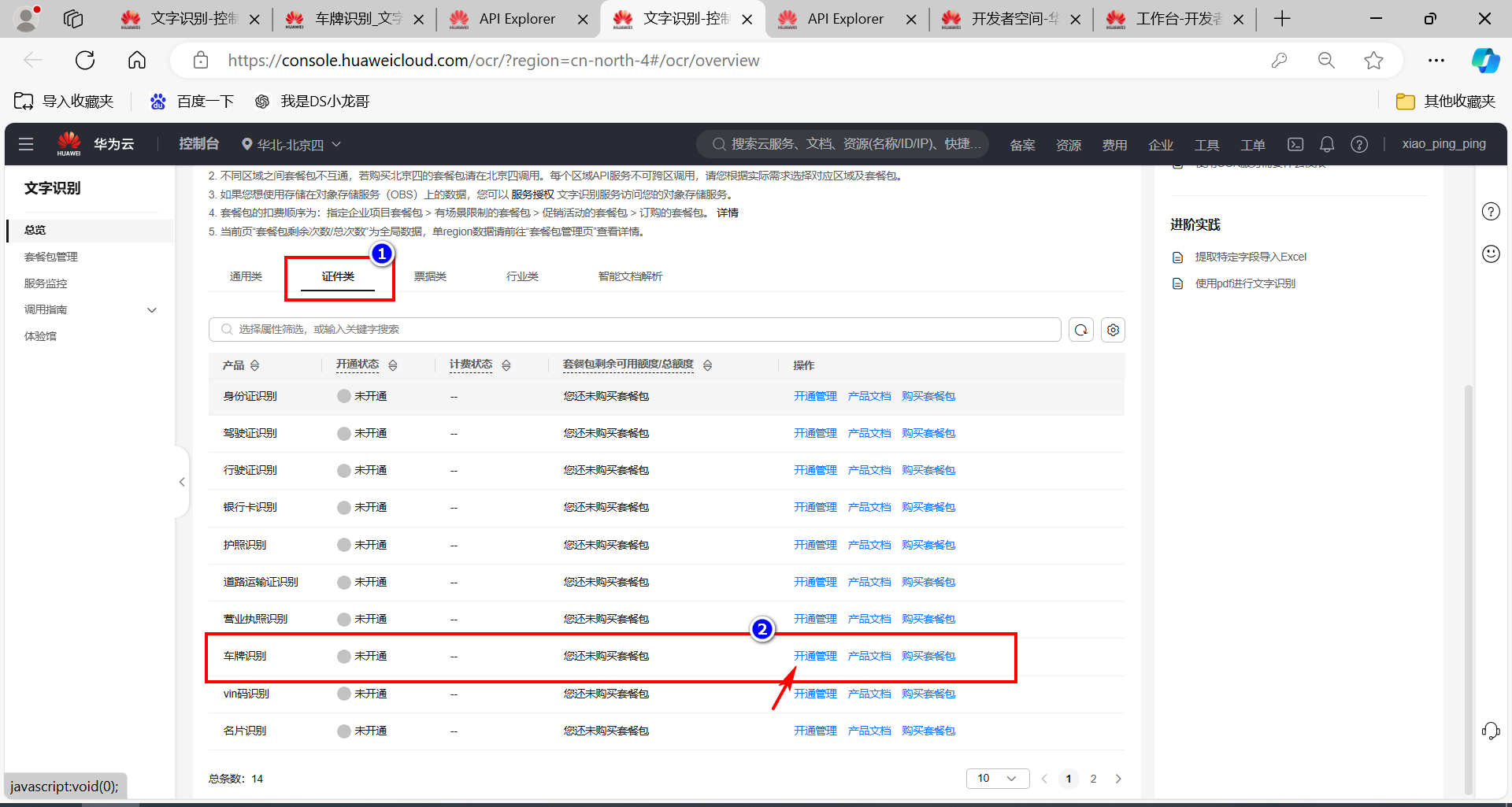Image resolution: width=1512 pixels, height=807 pixels.
Task: Switch to the 票据类 tab
Action: point(430,276)
